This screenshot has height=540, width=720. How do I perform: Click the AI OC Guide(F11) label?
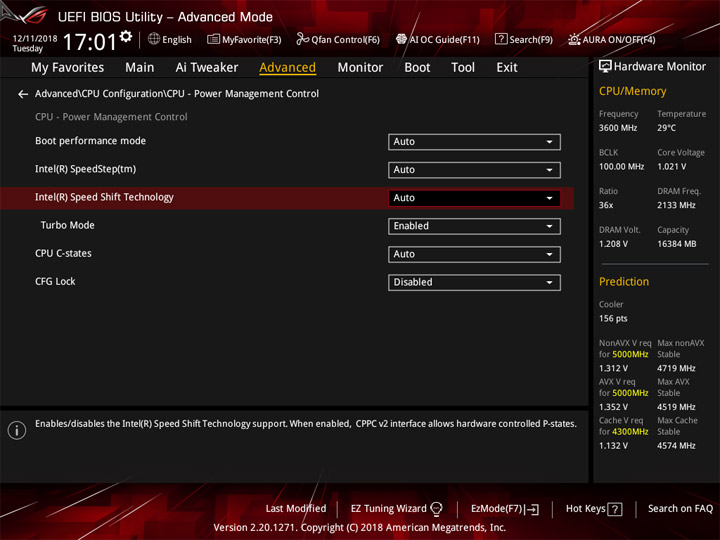(444, 40)
